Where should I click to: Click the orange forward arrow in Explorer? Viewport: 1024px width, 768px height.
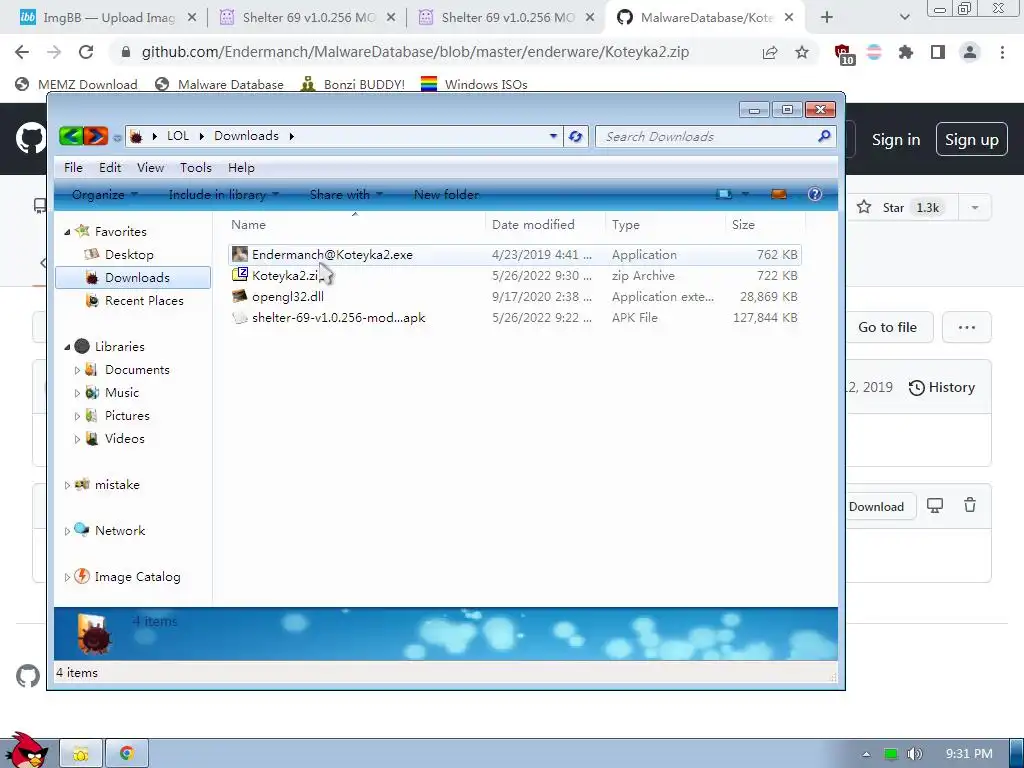tap(95, 136)
